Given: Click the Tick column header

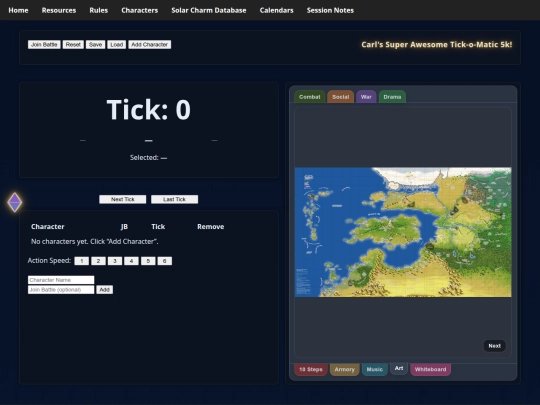Looking at the screenshot, I should click(x=158, y=227).
